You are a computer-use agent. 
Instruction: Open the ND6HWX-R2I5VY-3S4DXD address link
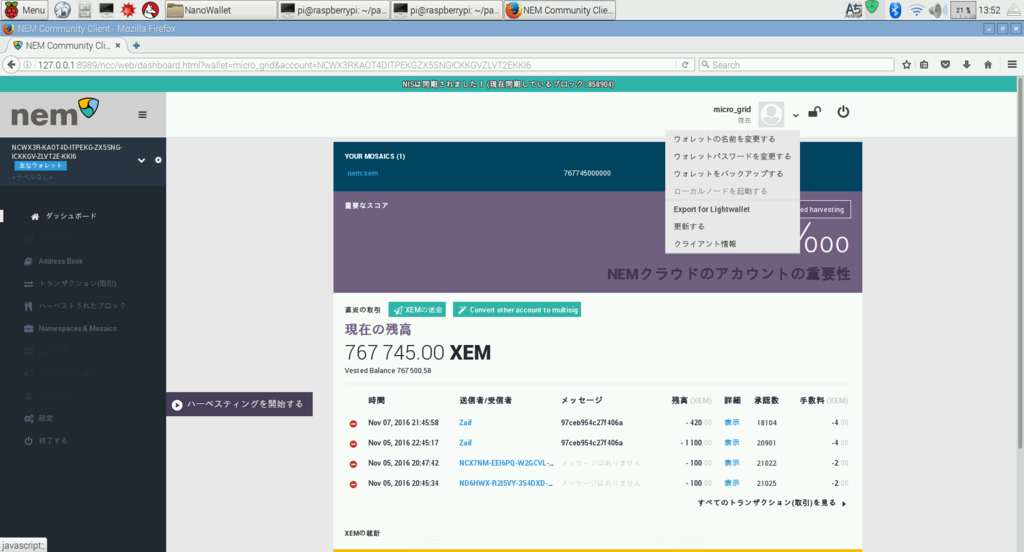506,483
